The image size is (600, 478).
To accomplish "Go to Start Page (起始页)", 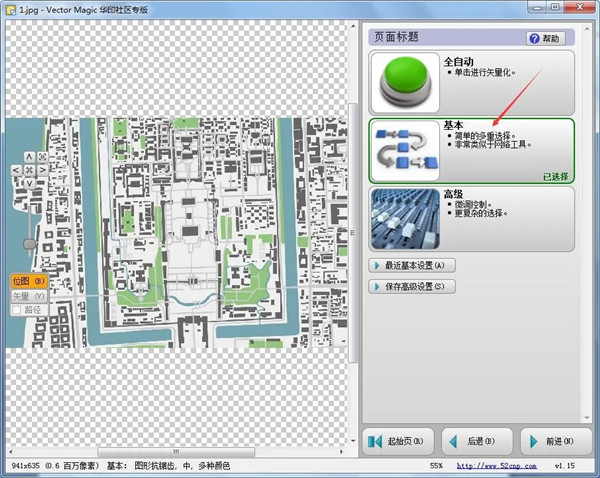I will point(397,441).
